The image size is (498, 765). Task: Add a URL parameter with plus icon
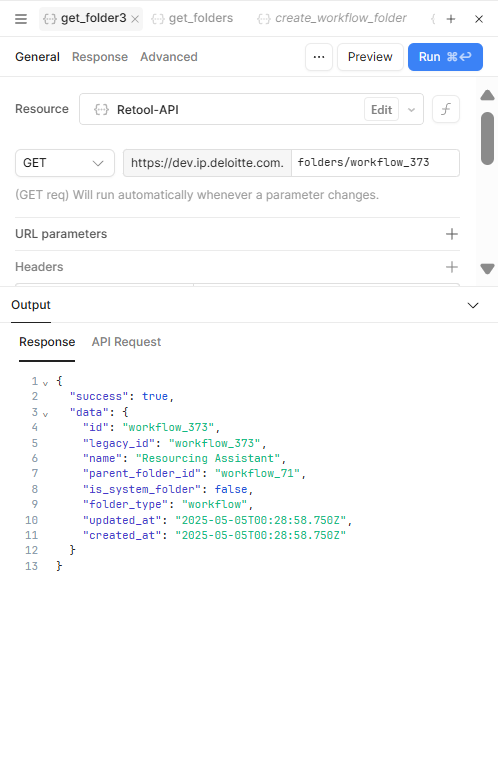[452, 234]
